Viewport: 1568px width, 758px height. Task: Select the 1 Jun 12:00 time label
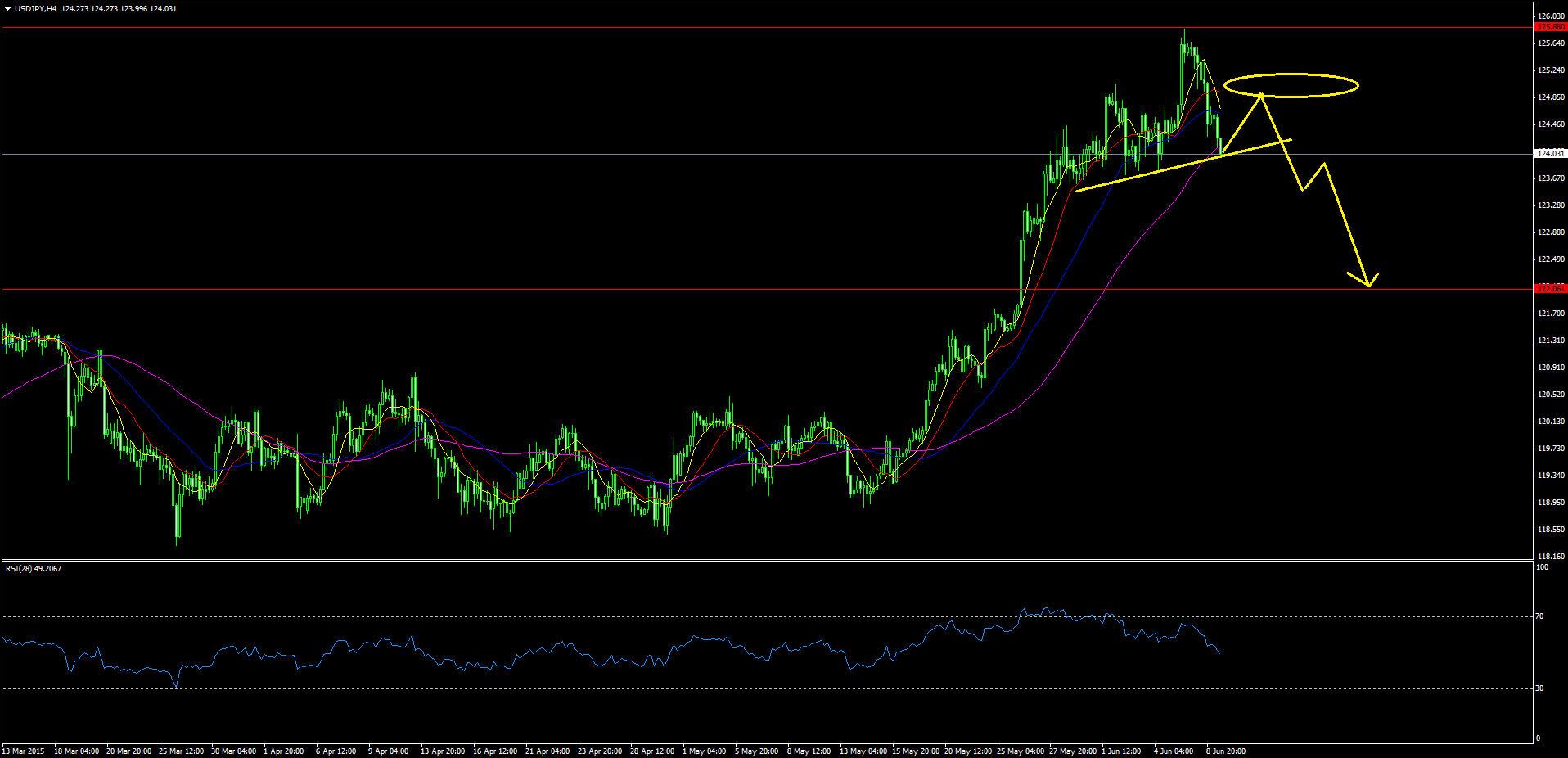coord(1121,751)
